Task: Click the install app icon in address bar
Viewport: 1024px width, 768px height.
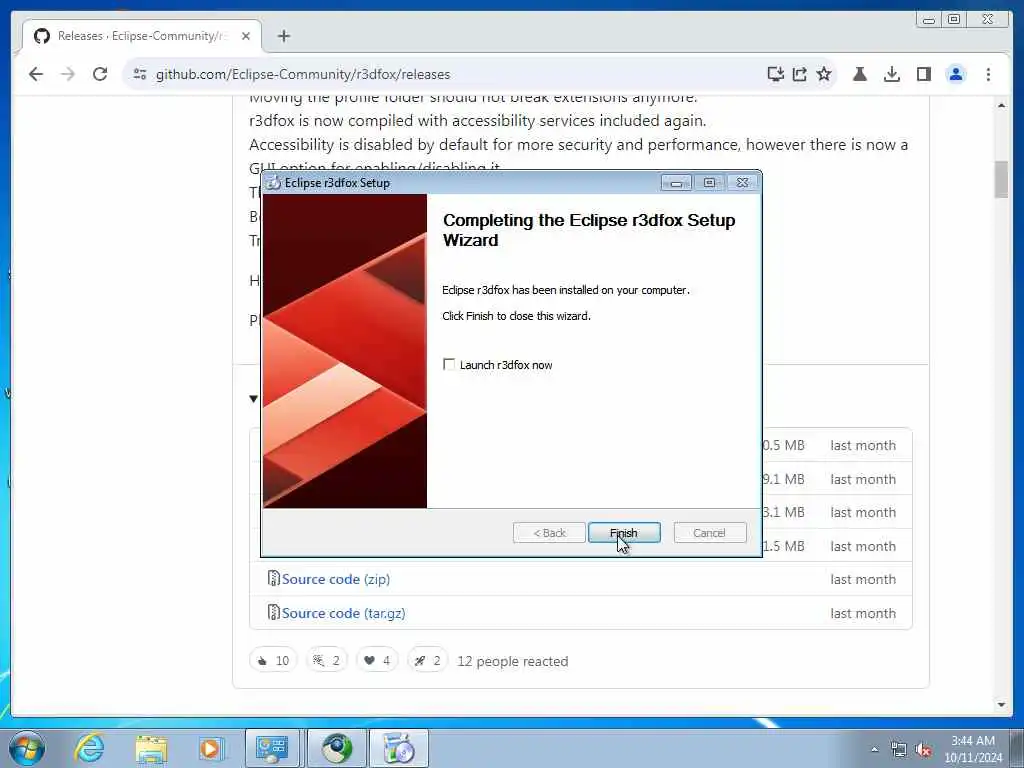Action: [x=775, y=74]
